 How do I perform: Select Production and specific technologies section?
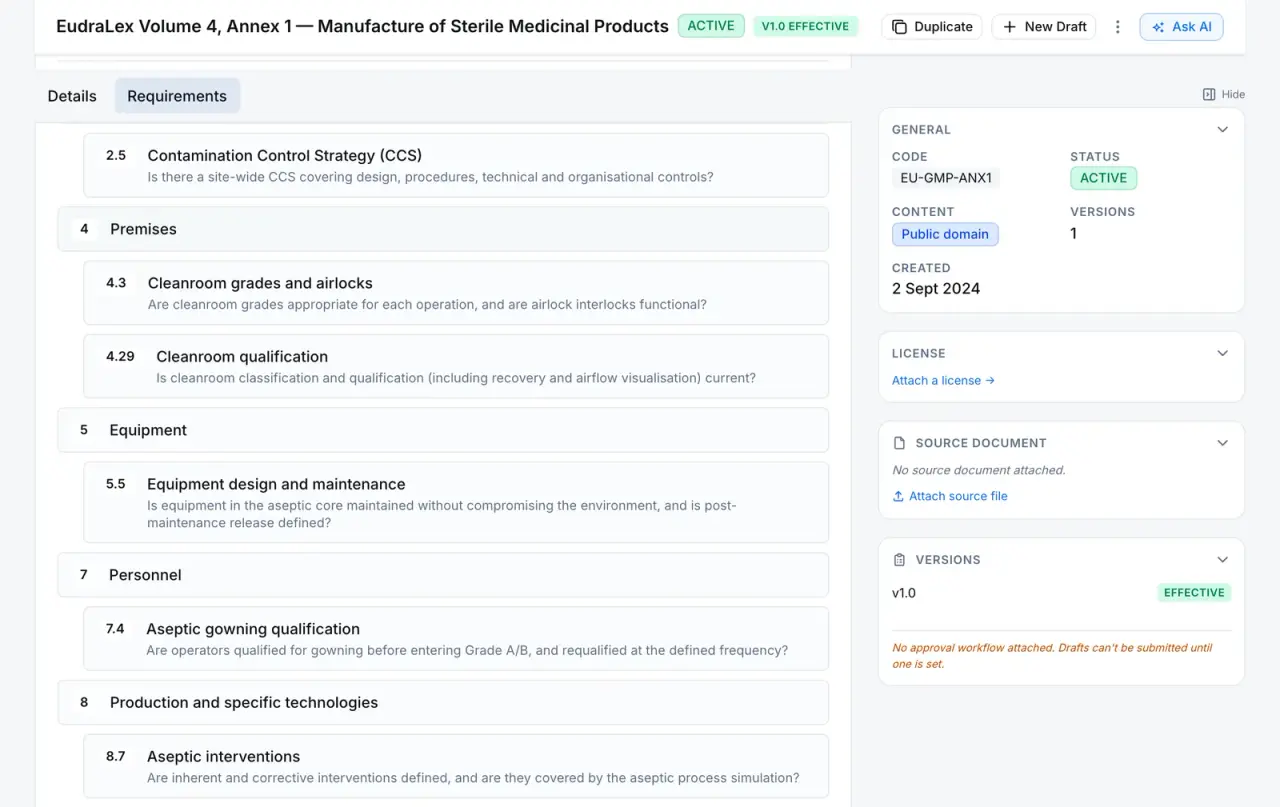443,702
